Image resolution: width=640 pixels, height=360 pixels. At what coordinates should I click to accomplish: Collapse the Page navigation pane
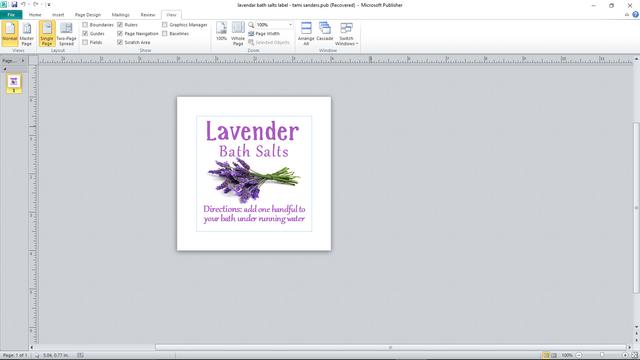pyautogui.click(x=23, y=61)
